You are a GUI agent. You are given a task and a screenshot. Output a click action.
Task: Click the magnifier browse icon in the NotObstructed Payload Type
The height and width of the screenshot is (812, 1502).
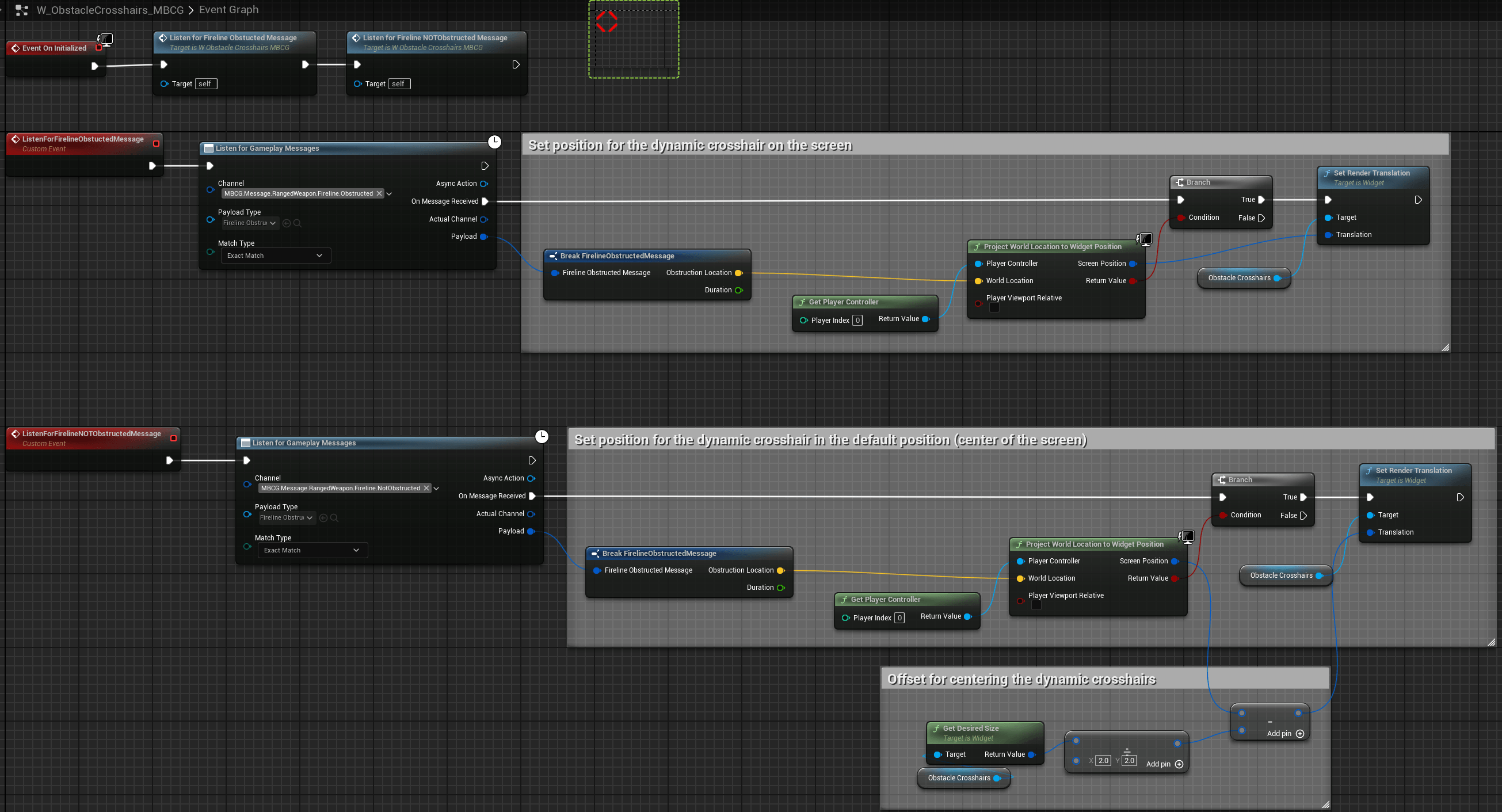pos(334,517)
